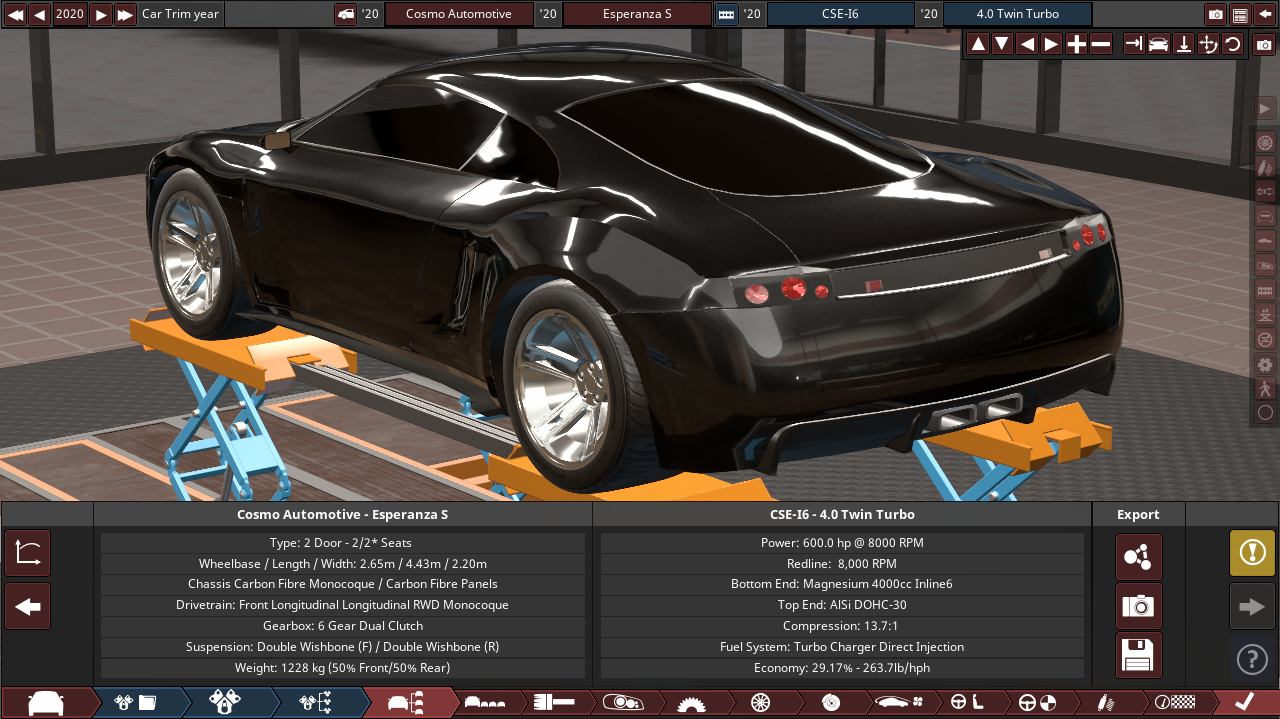Screen dimensions: 1280x719
Task: Open the engine checklist tab
Action: tap(316, 702)
